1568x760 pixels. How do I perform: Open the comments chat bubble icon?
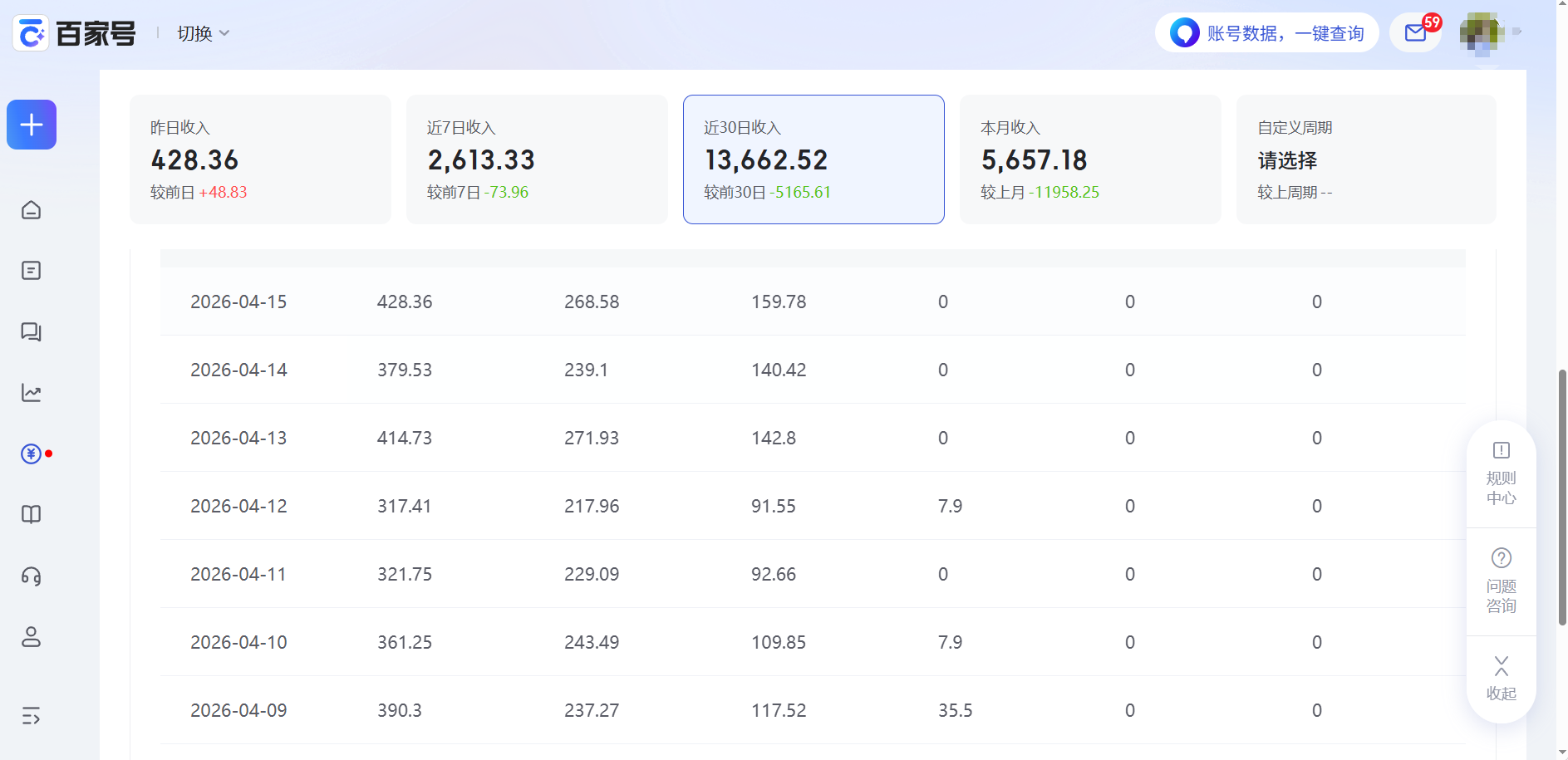(32, 332)
